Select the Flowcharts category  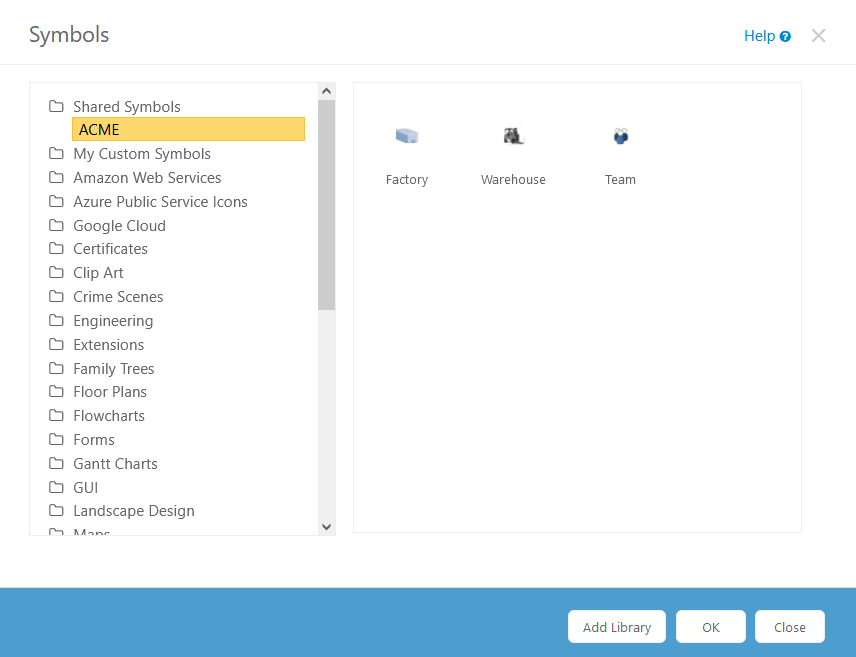click(108, 415)
